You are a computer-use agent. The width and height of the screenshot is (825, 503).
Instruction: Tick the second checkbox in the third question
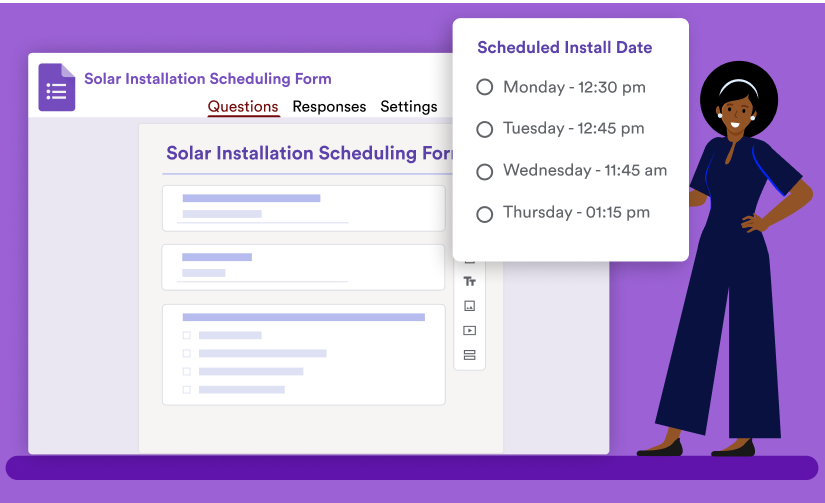pyautogui.click(x=186, y=353)
